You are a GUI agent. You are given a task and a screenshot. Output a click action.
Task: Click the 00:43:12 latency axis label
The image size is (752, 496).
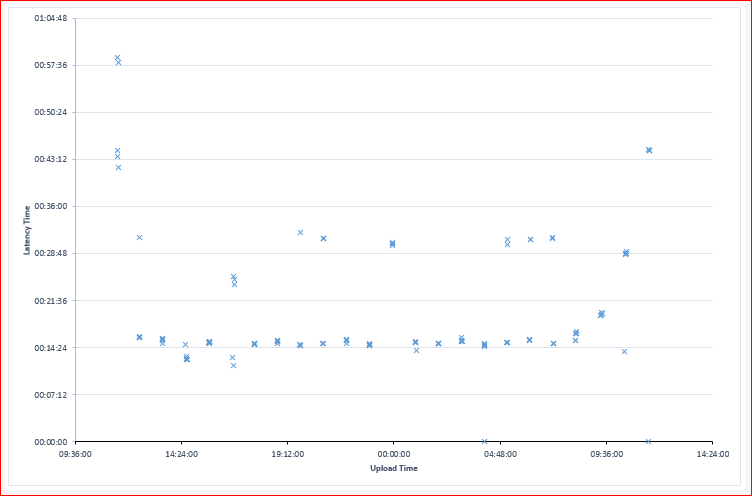pyautogui.click(x=50, y=159)
